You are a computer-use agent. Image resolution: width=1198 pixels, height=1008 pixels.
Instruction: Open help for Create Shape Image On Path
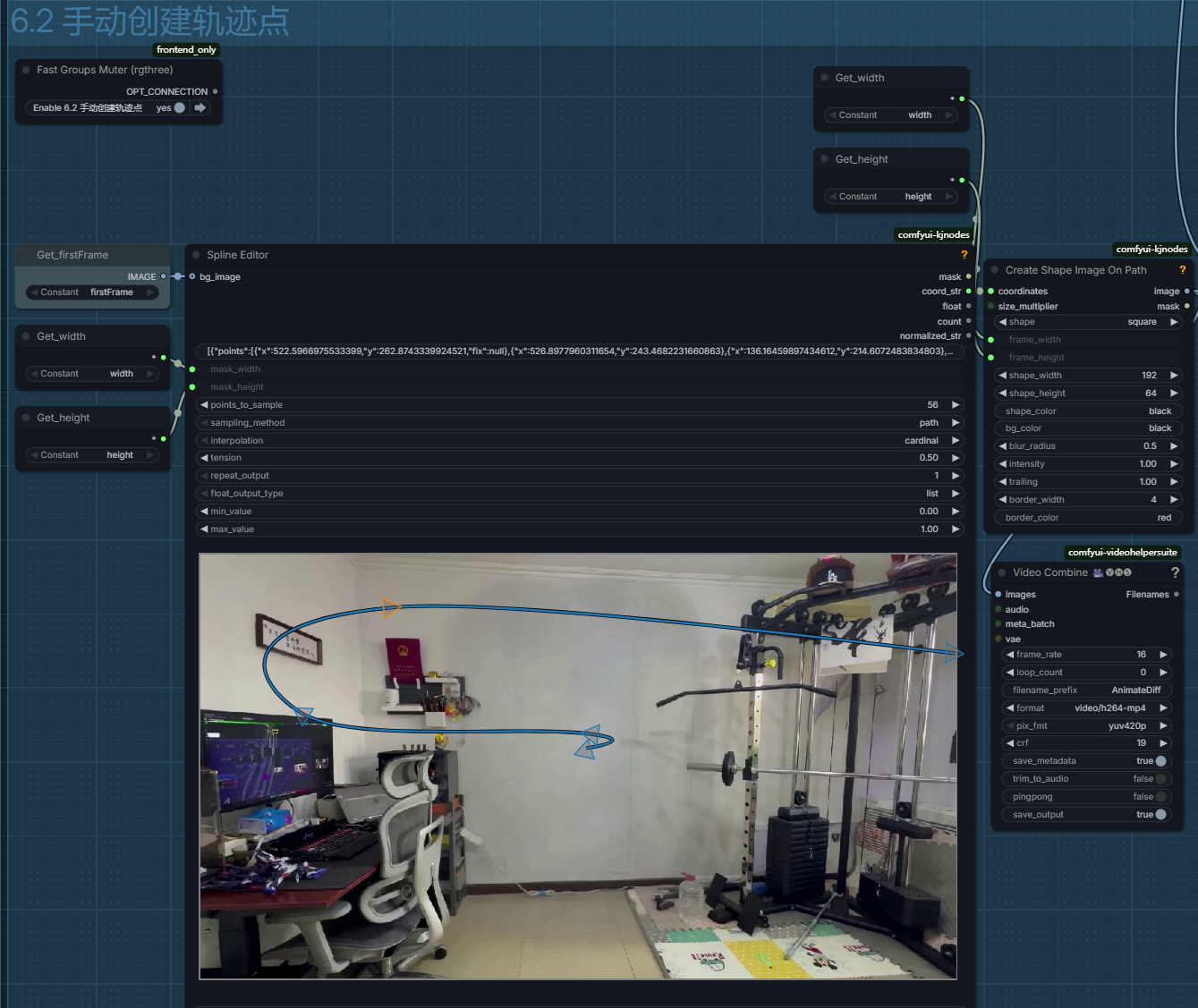pos(1182,270)
